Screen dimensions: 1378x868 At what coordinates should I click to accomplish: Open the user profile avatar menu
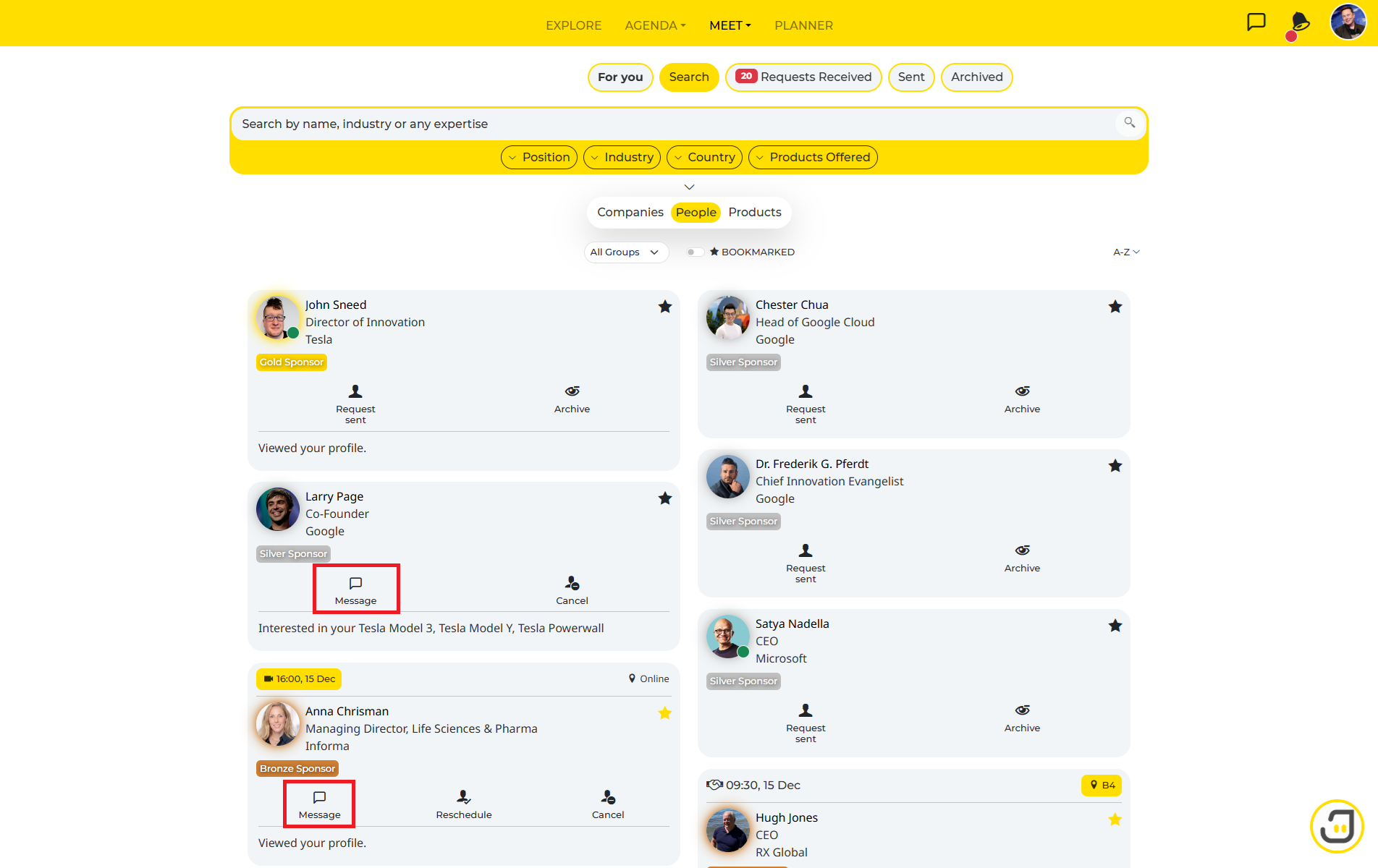point(1348,22)
